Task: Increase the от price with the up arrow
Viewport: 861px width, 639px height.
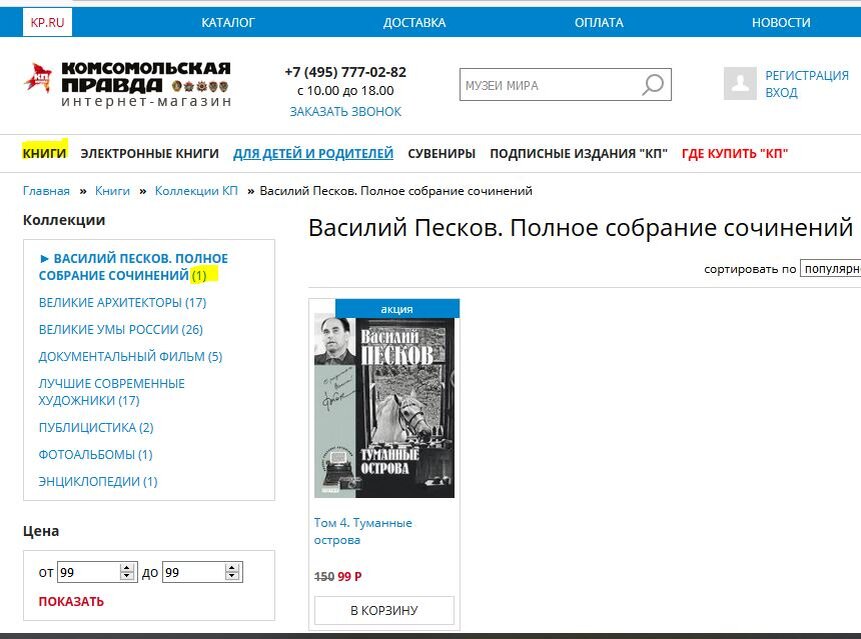Action: coord(127,568)
